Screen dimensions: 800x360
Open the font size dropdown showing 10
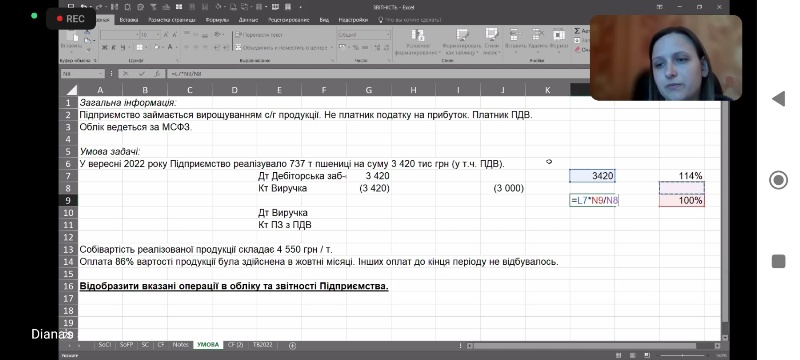coord(158,35)
